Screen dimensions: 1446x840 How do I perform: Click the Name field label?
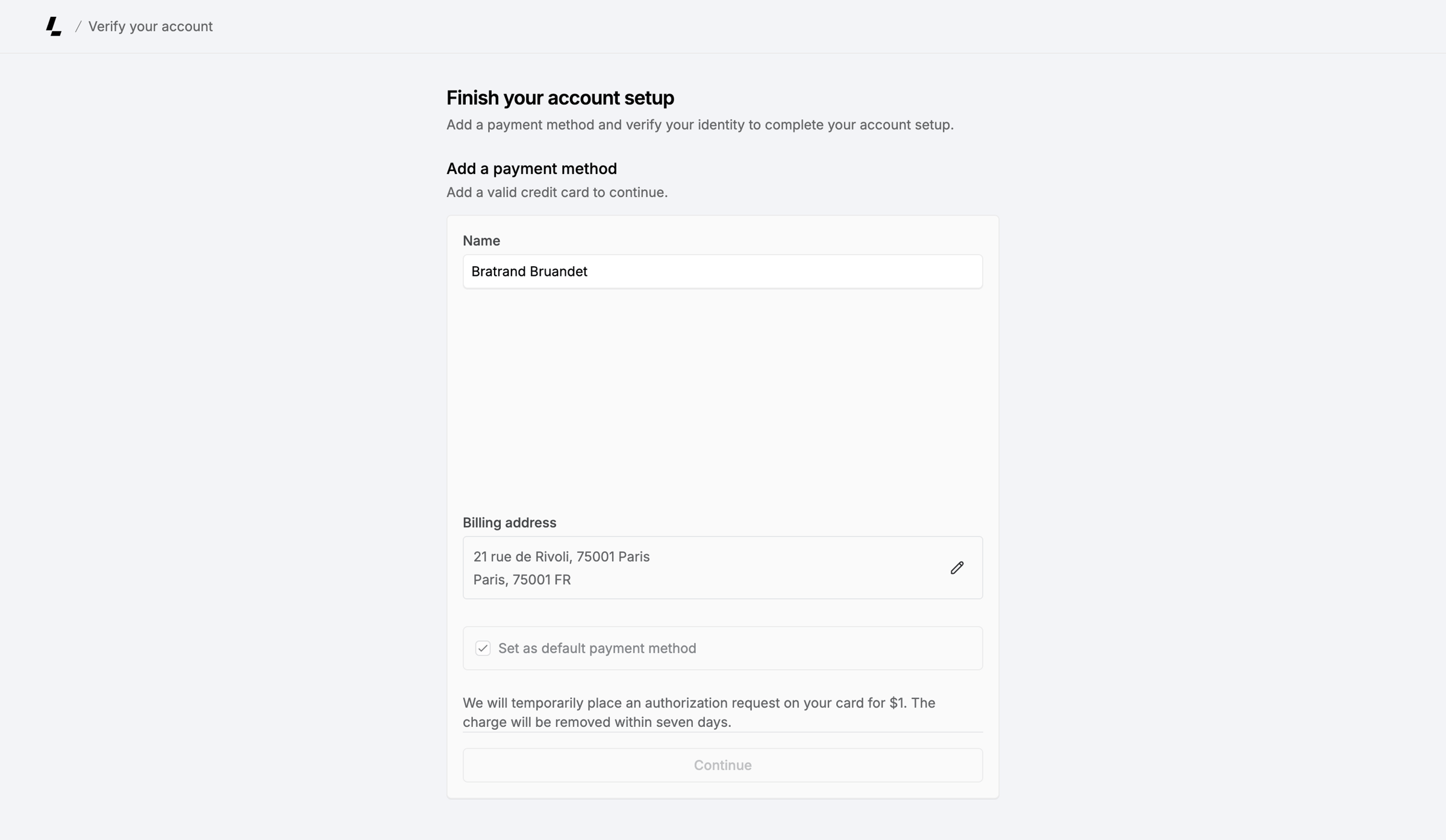tap(481, 241)
